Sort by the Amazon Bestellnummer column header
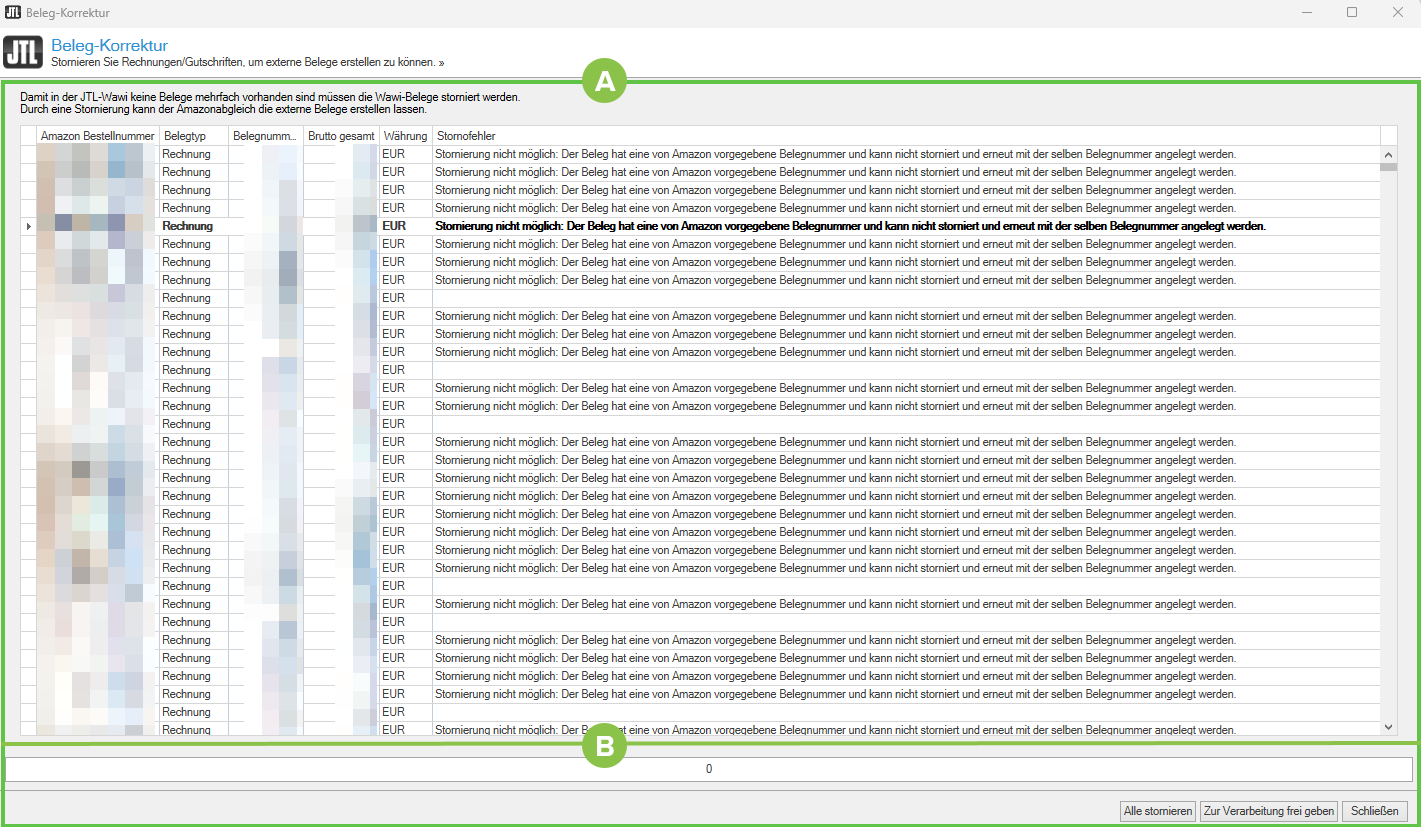Viewport: 1421px width, 827px height. point(97,136)
